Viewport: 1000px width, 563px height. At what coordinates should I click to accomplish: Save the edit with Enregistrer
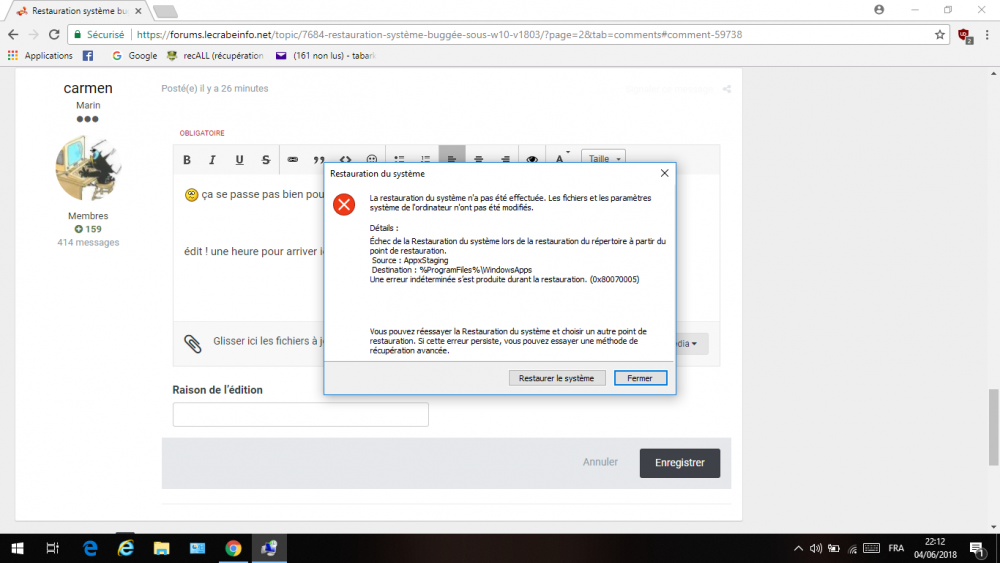(680, 463)
